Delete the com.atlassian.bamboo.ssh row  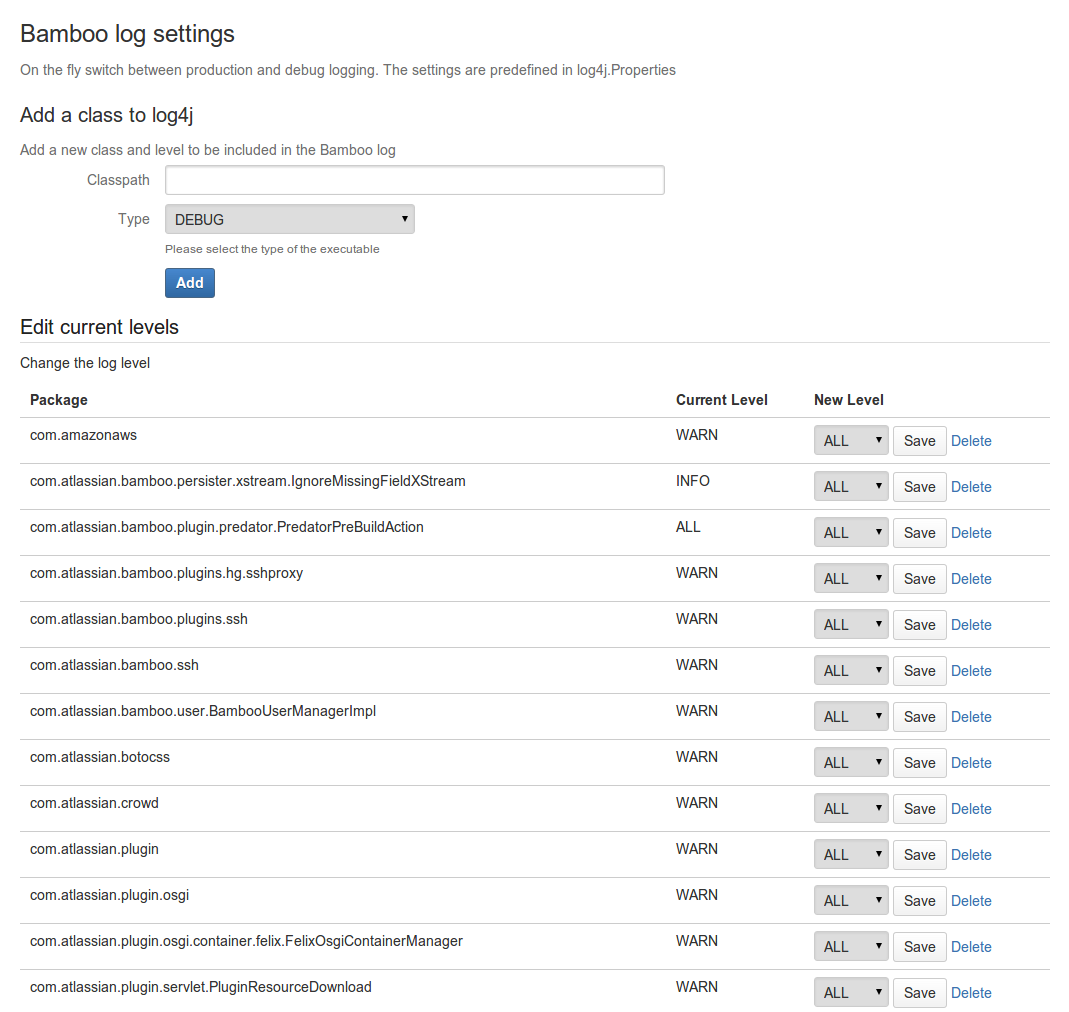point(971,671)
